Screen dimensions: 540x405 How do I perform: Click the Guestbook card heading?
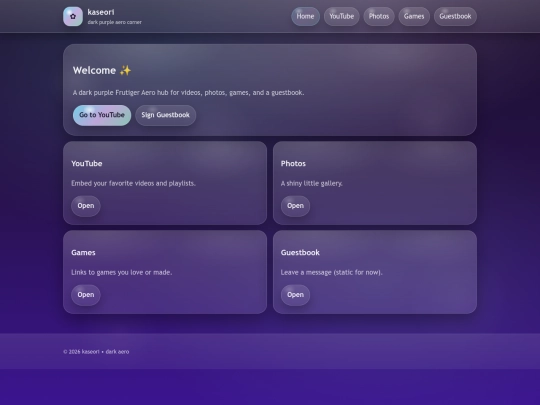pyautogui.click(x=300, y=253)
